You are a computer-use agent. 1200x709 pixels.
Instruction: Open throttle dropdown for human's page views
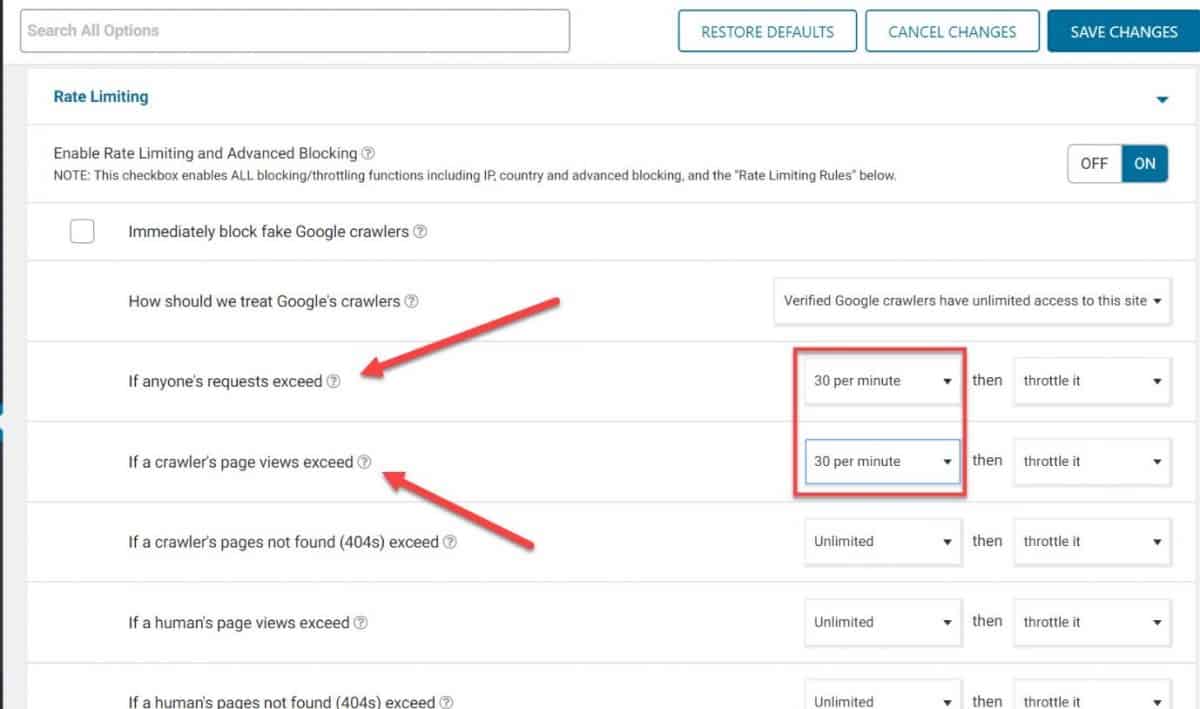[x=1092, y=622]
